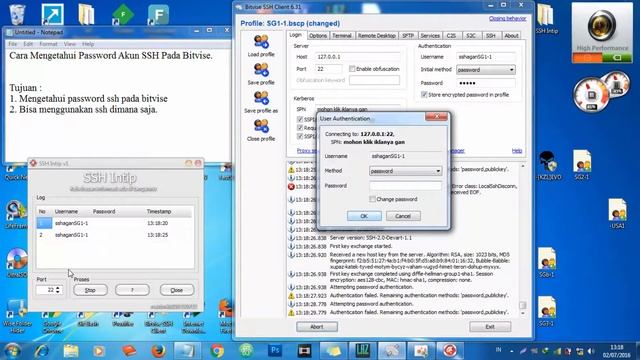Open Windows Explorer from the taskbar
This screenshot has height=360, width=640.
(71, 351)
